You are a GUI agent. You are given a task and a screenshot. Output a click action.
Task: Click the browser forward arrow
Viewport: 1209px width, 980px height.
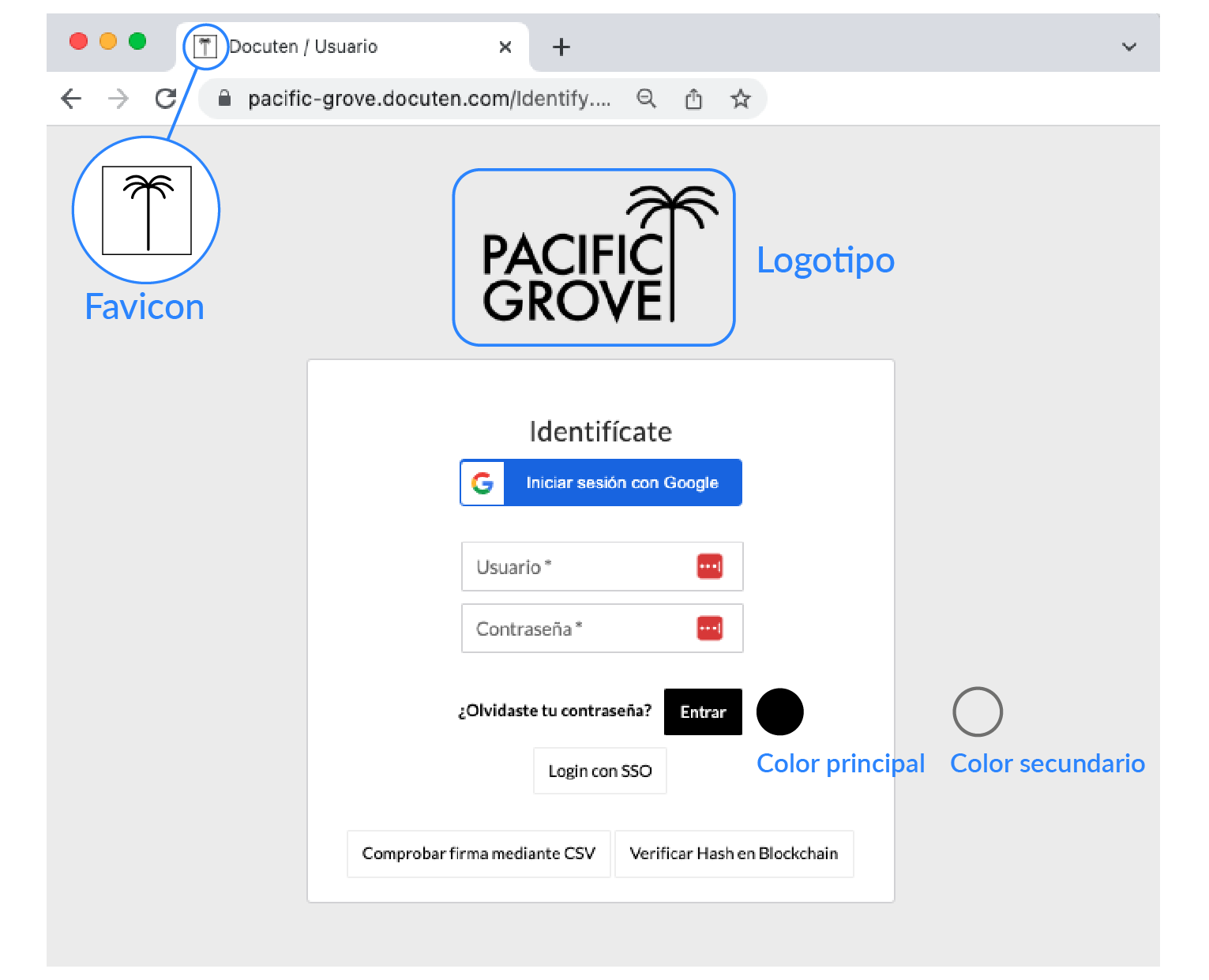(118, 99)
